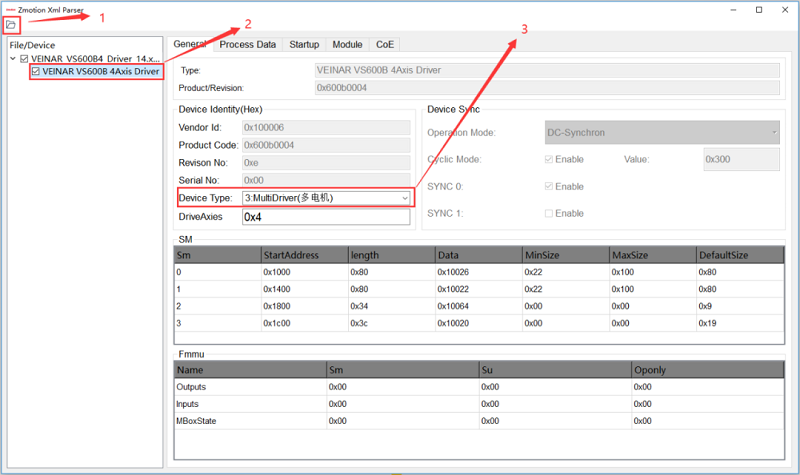
Task: Select the Outputs row in Fmmu table
Action: coord(190,386)
